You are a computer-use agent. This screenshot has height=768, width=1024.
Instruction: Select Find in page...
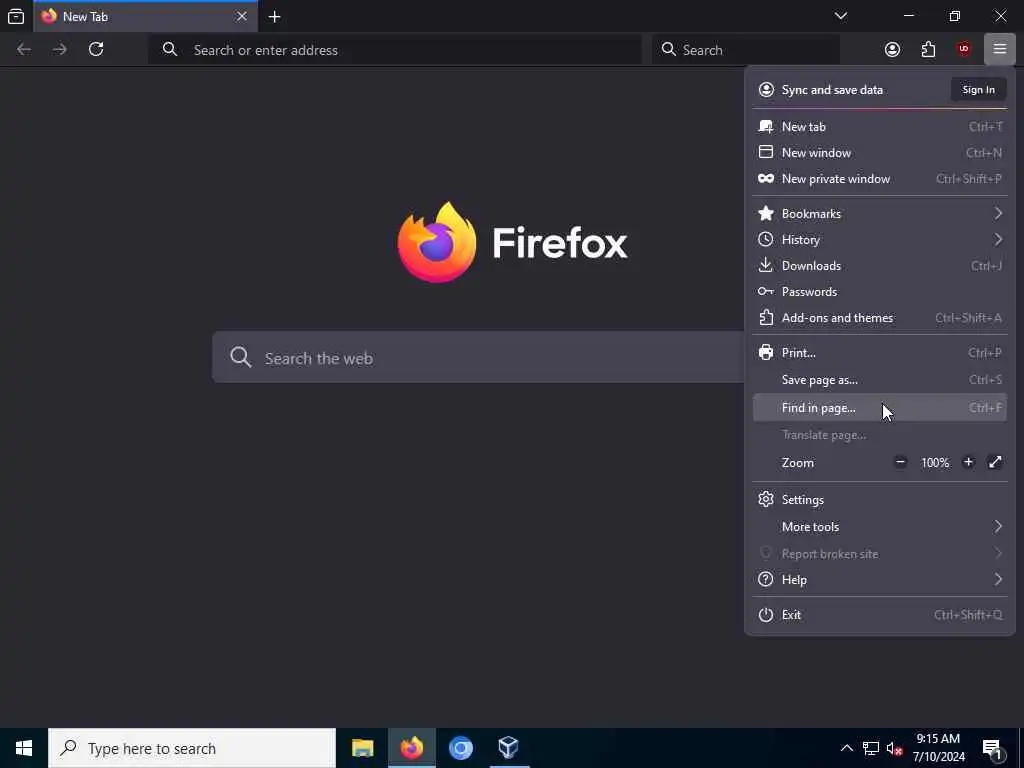(x=880, y=408)
